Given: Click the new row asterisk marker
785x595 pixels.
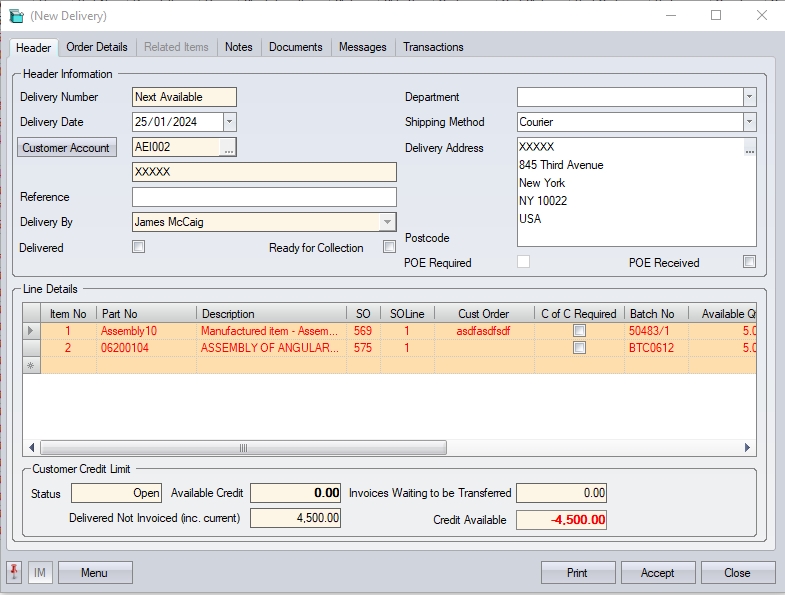Looking at the screenshot, I should coord(30,366).
